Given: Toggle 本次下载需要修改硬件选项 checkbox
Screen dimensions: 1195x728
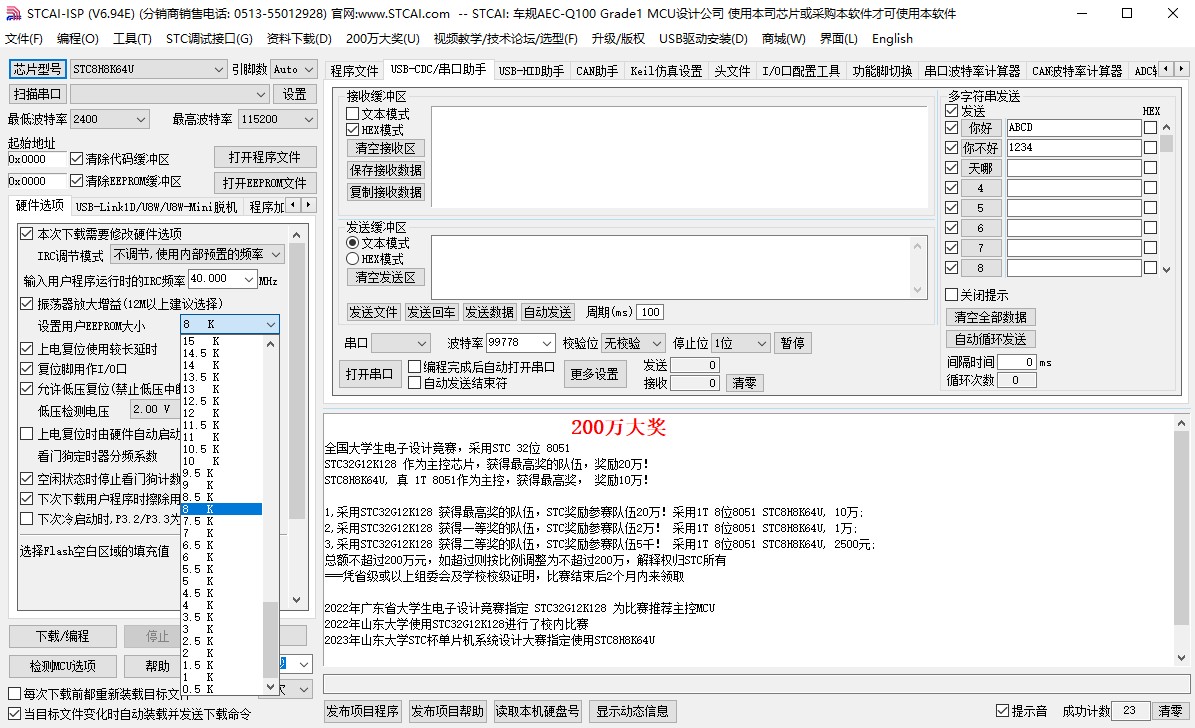Looking at the screenshot, I should coord(27,233).
